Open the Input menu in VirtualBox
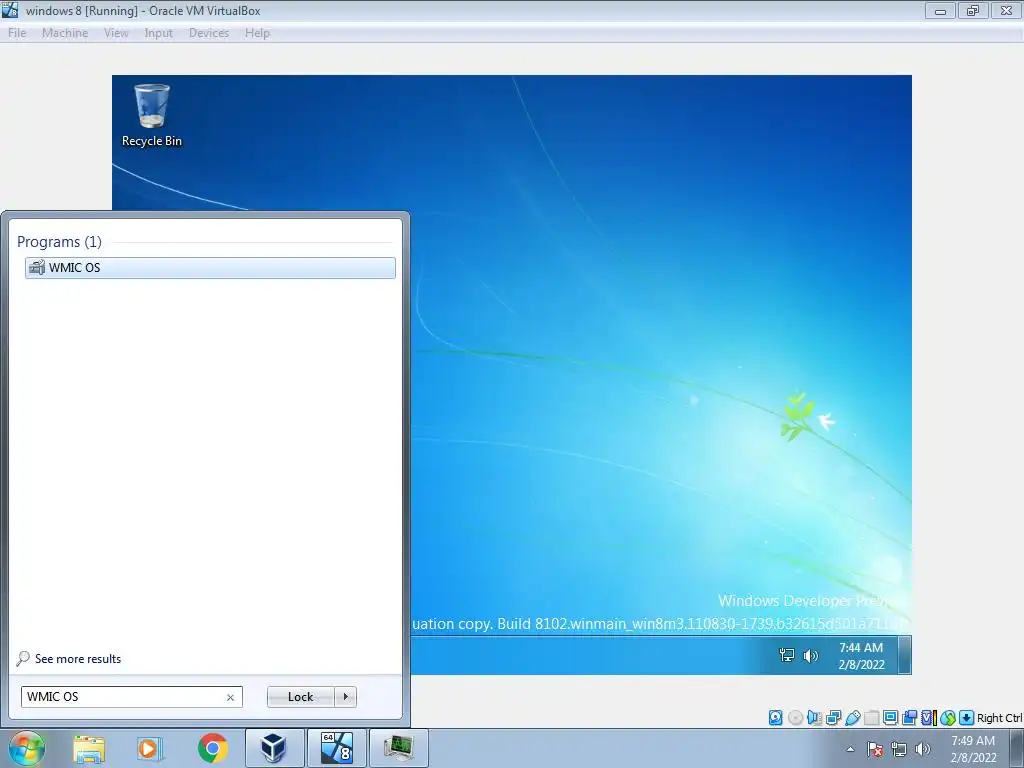 point(159,33)
